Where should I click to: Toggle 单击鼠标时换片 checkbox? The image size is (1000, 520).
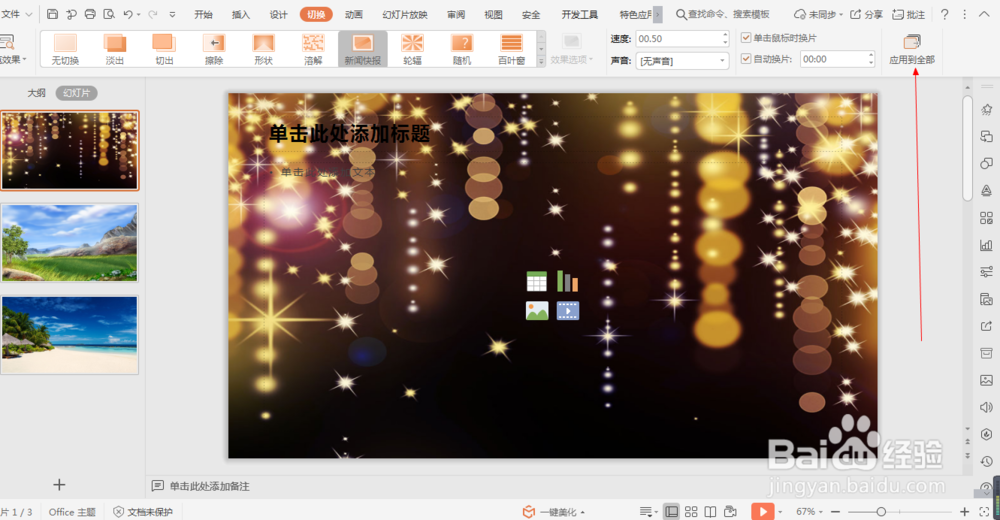[x=746, y=38]
